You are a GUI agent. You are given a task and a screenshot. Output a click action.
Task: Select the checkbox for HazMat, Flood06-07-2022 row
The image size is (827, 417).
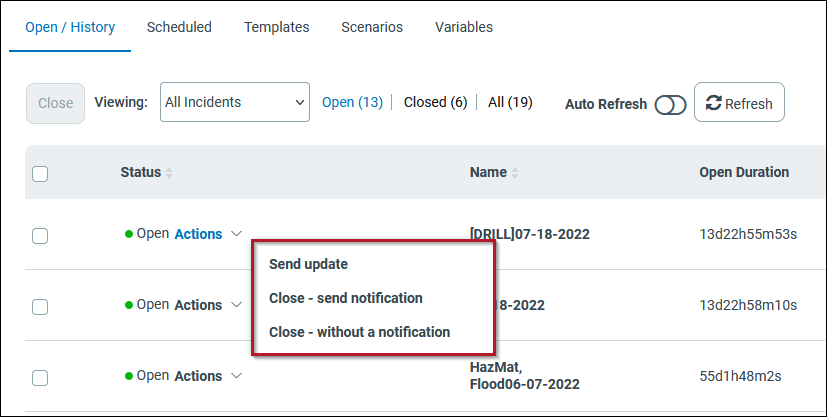pyautogui.click(x=40, y=378)
